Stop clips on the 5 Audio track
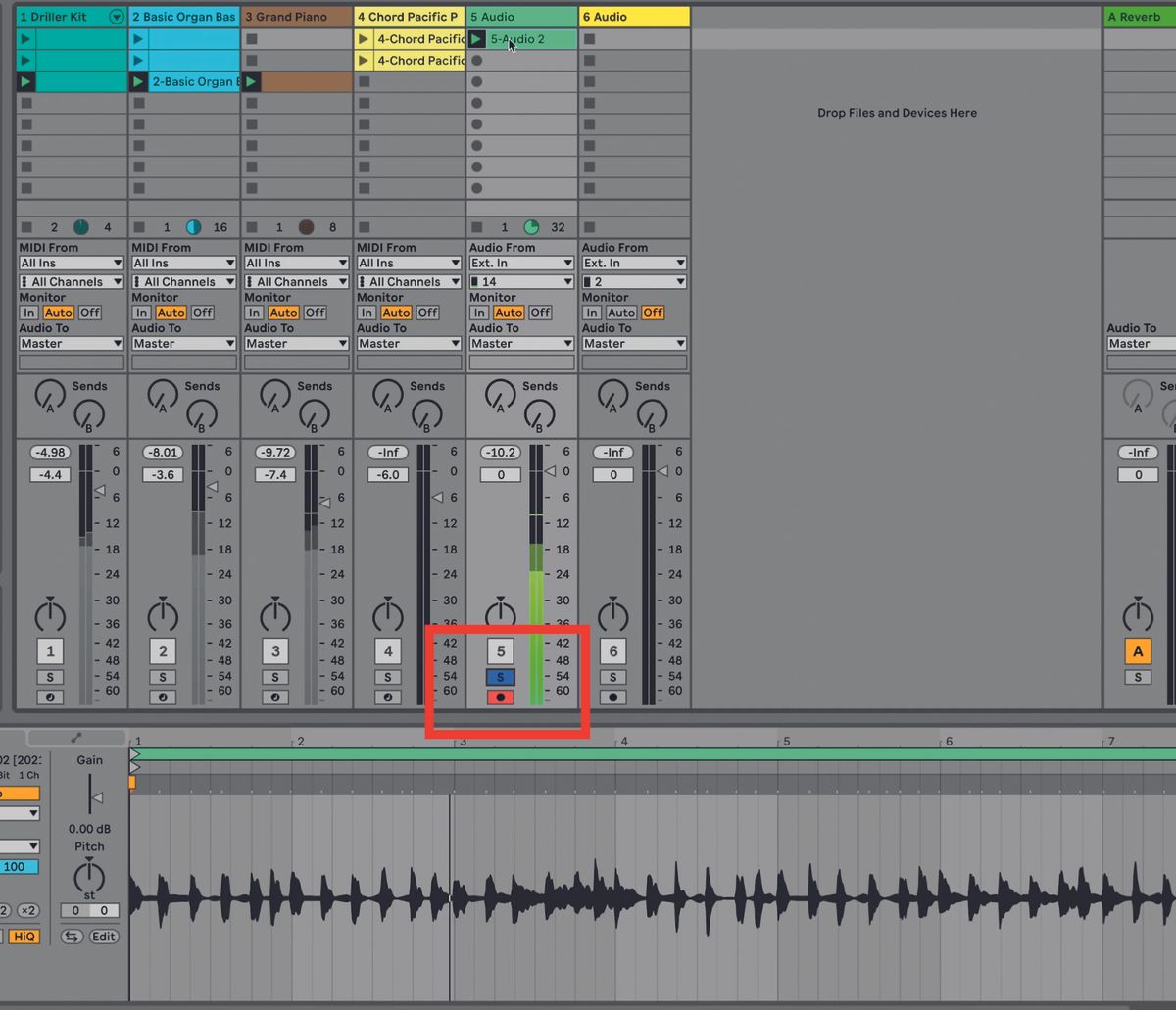The height and width of the screenshot is (1010, 1176). [477, 227]
